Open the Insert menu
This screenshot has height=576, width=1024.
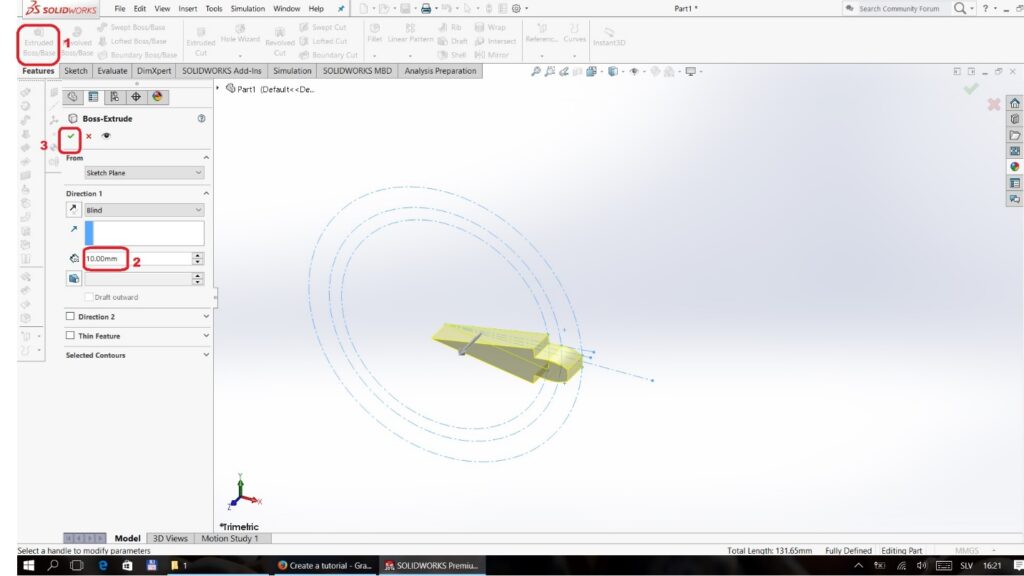click(x=188, y=8)
